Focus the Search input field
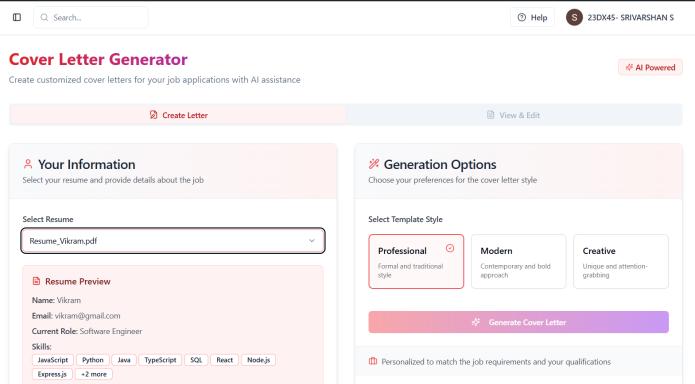The image size is (695, 384). coord(91,17)
